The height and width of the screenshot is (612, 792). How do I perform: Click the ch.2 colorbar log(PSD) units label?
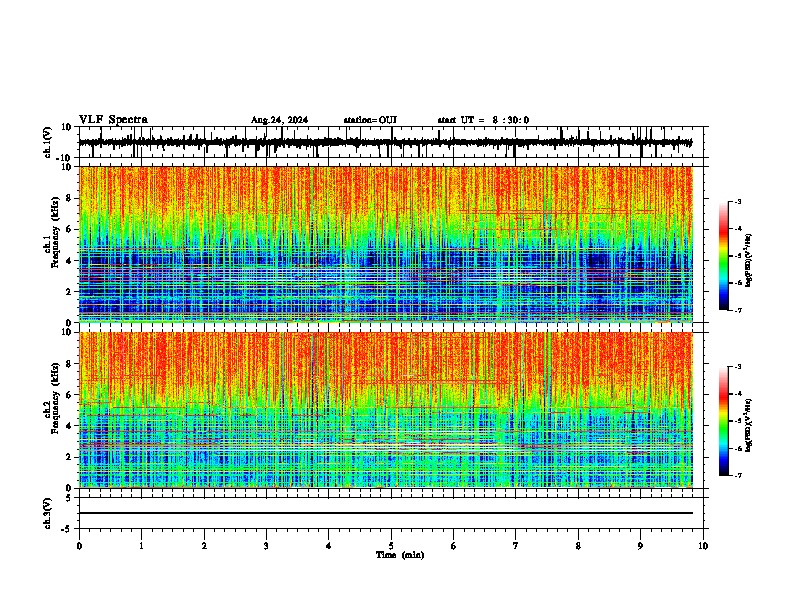749,426
